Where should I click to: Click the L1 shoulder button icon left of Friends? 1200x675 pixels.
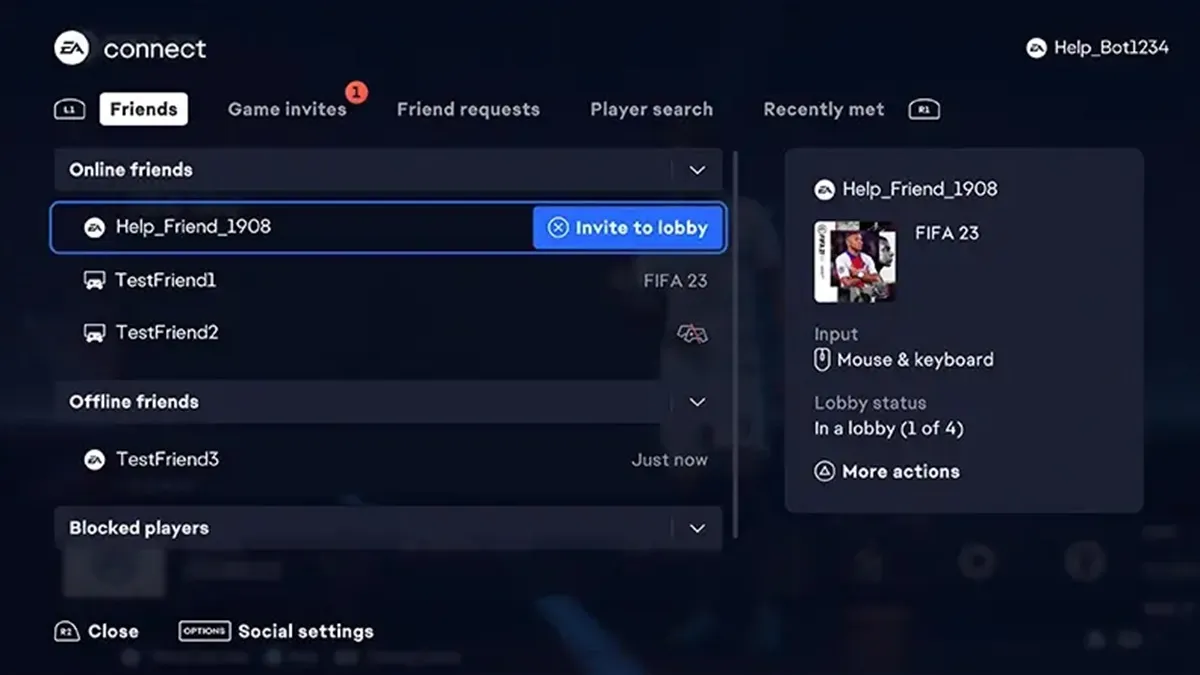(x=69, y=109)
